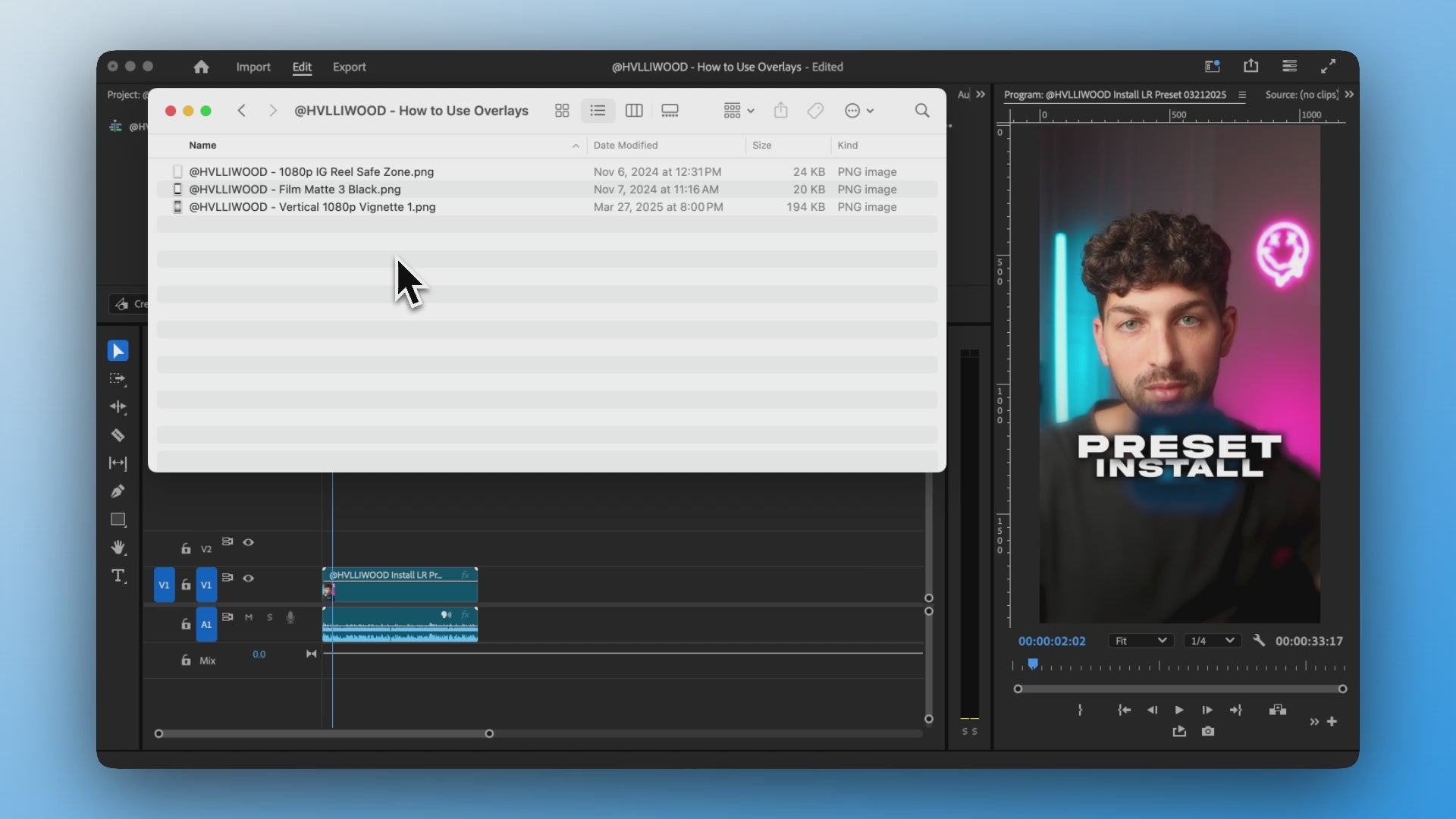1456x819 pixels.
Task: Open the progress dashboard icon in header
Action: pos(1290,67)
